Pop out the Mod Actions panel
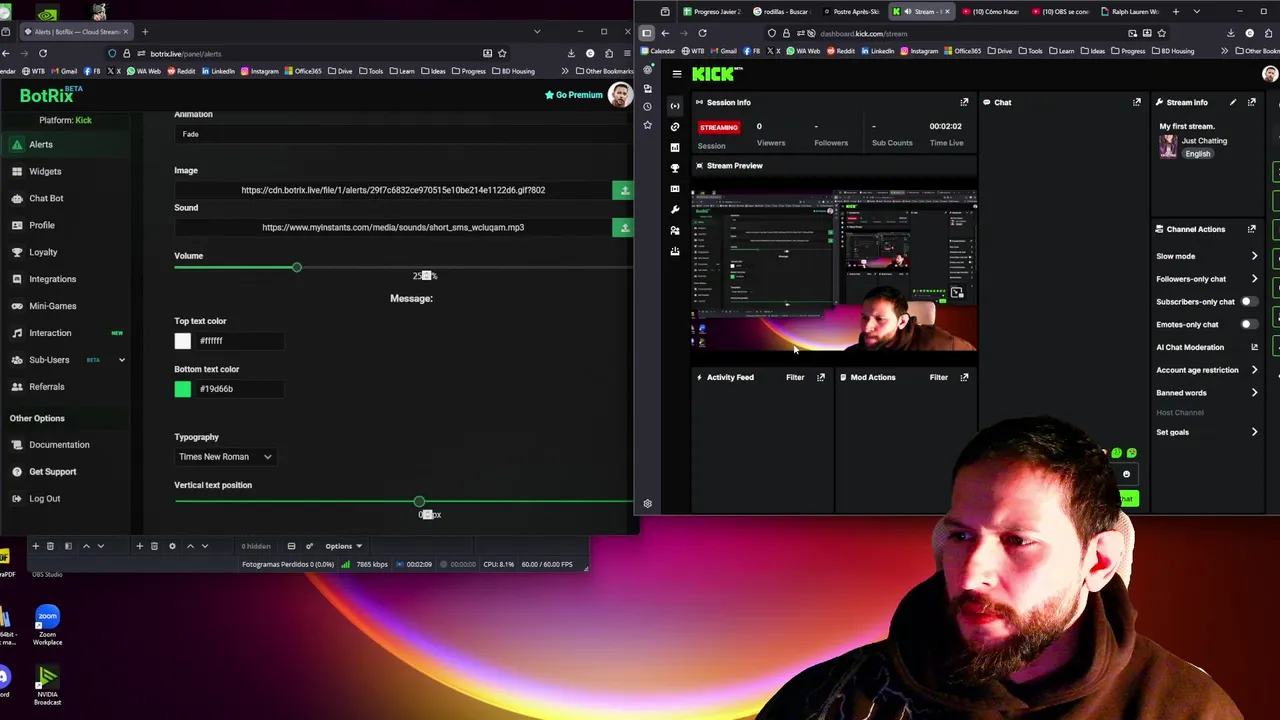 [964, 378]
